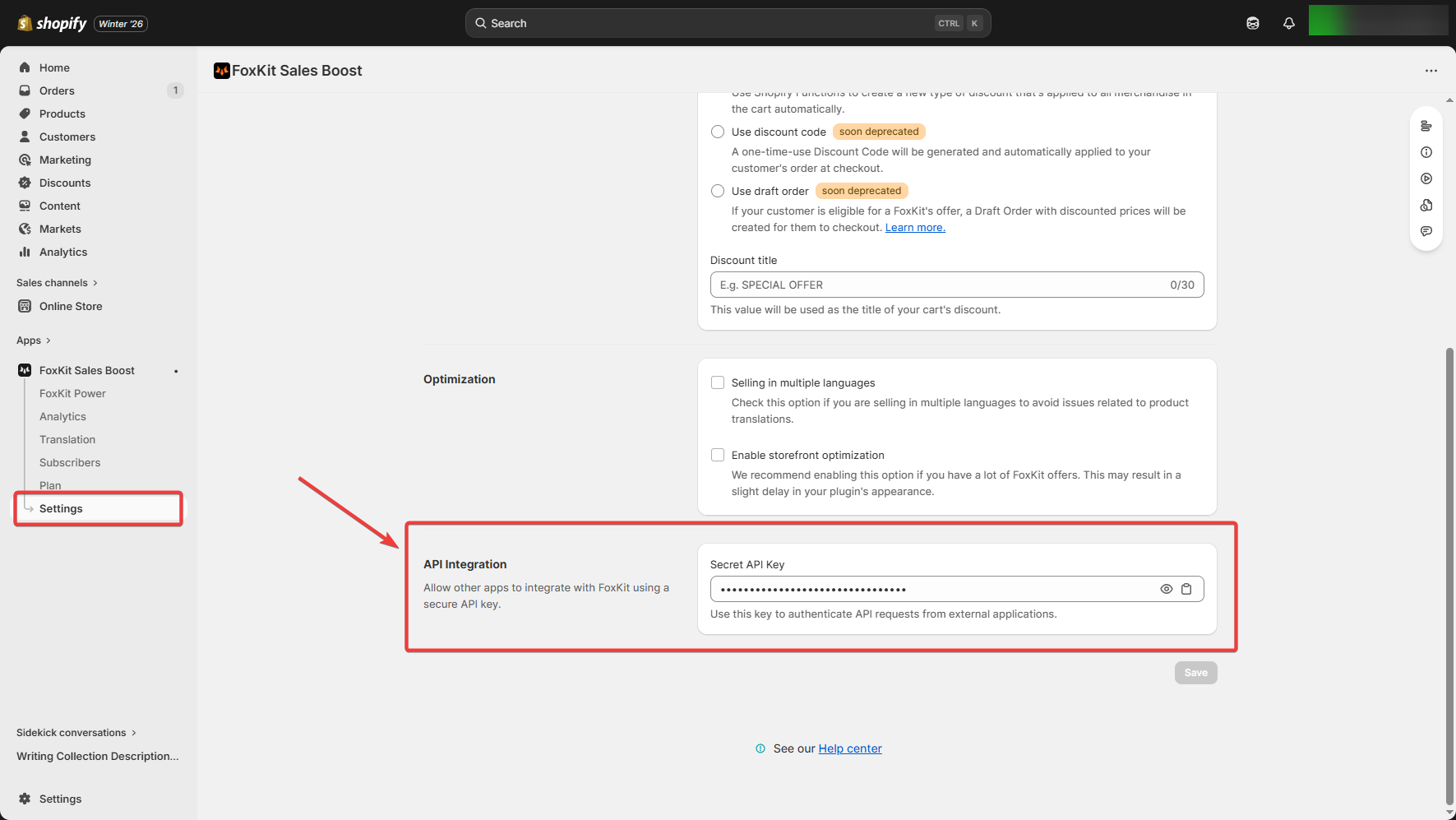Click the info icon in right floating panel

click(1426, 152)
